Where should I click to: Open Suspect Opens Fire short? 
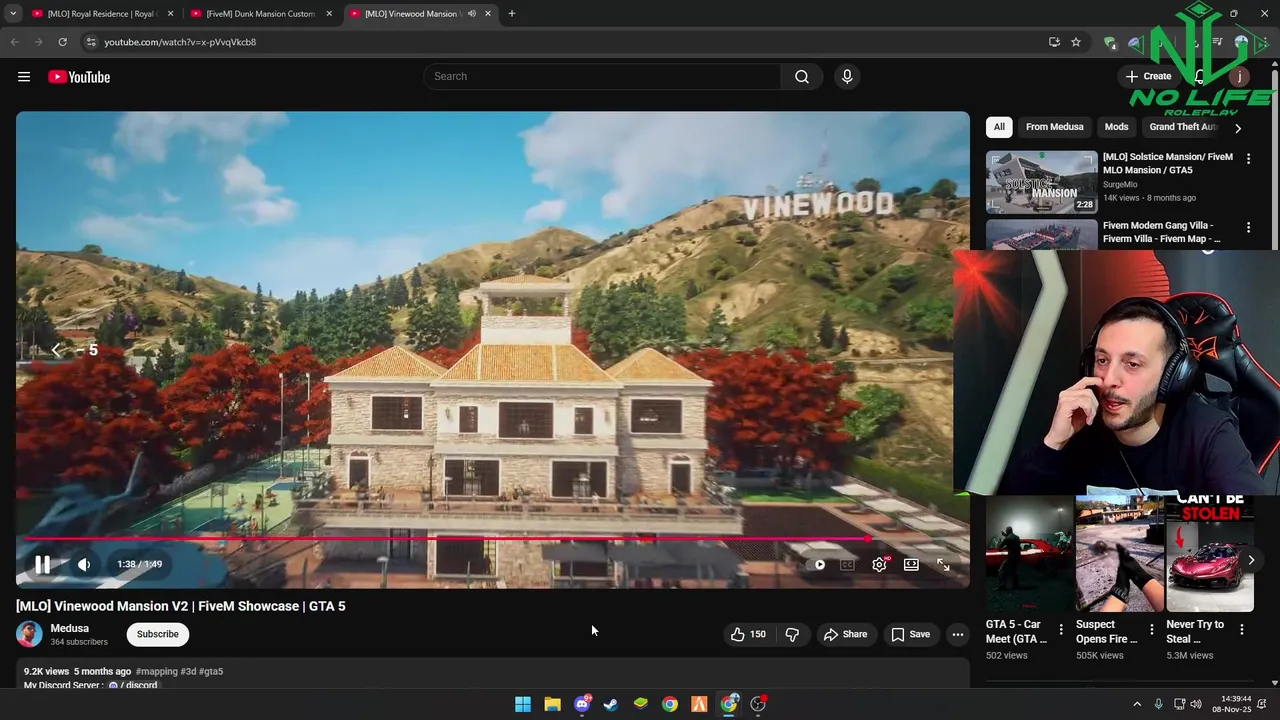tap(1119, 553)
